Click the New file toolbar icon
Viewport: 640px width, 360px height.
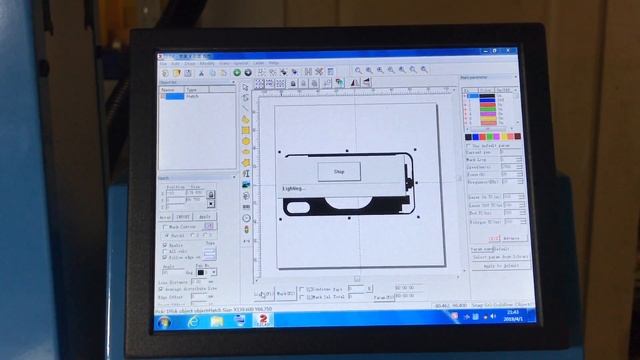(165, 73)
